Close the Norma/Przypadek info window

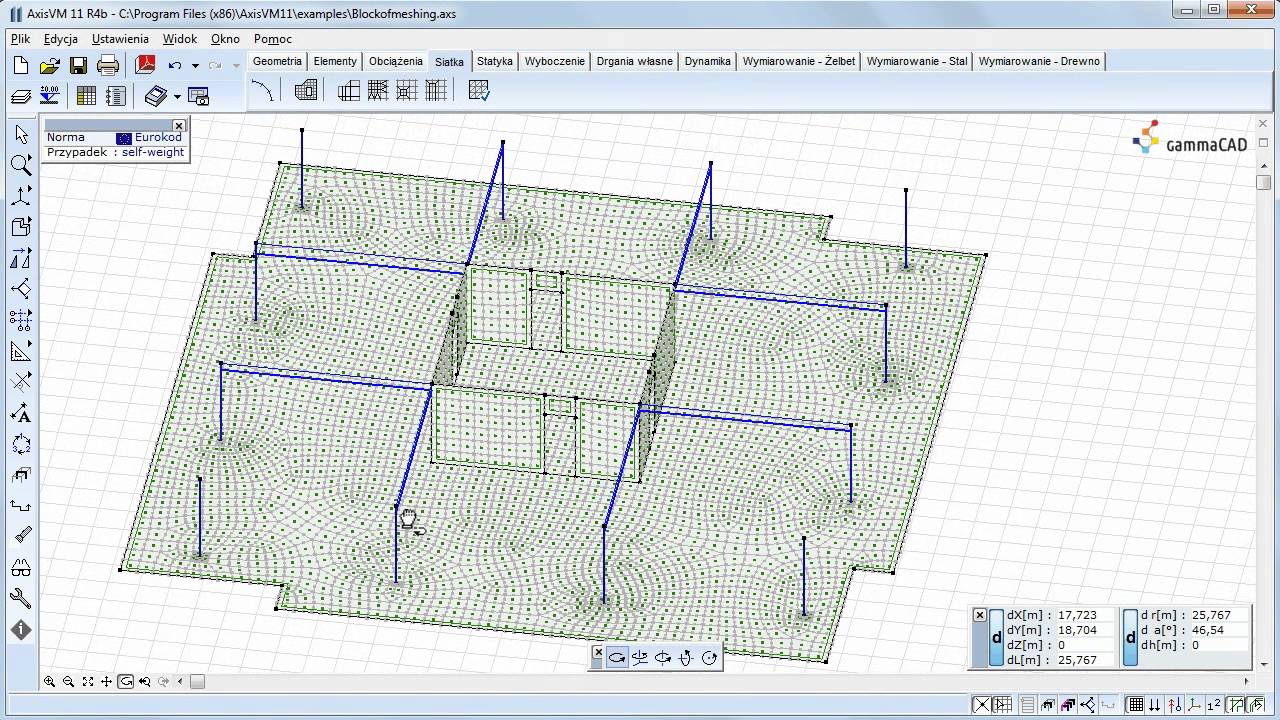(179, 125)
